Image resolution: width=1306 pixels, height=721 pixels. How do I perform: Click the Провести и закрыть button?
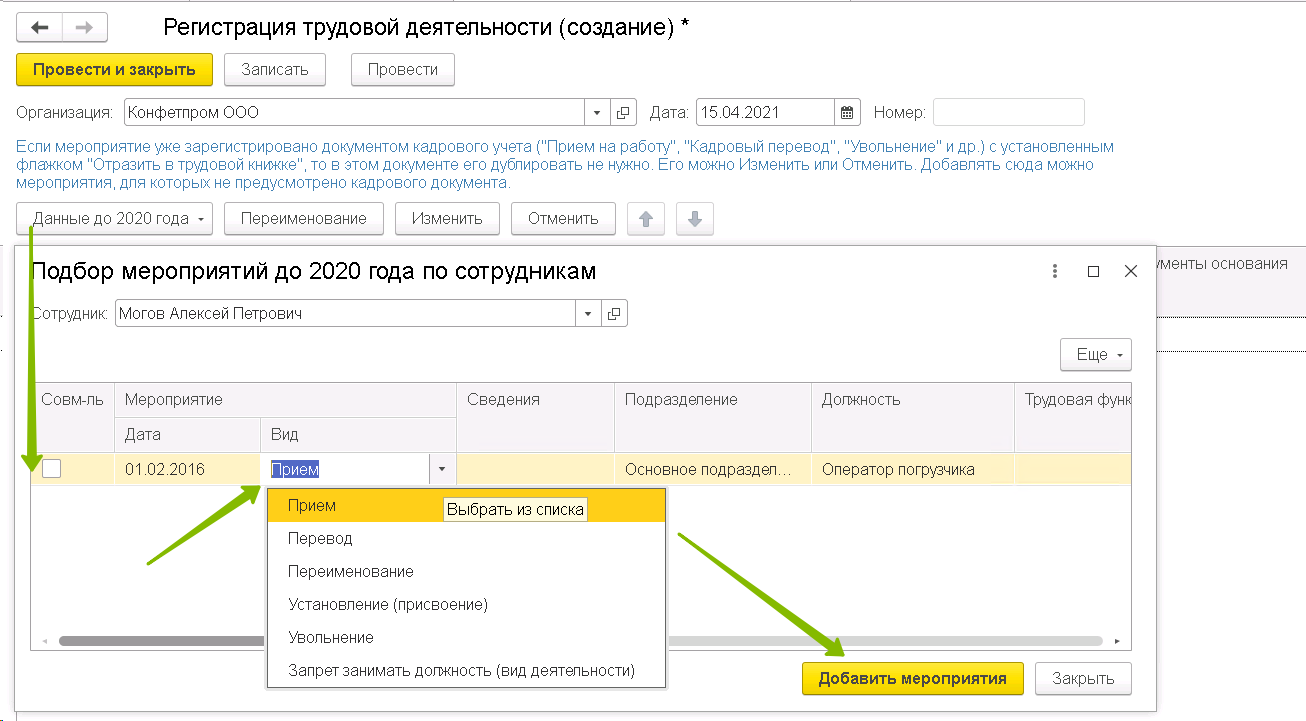[115, 70]
